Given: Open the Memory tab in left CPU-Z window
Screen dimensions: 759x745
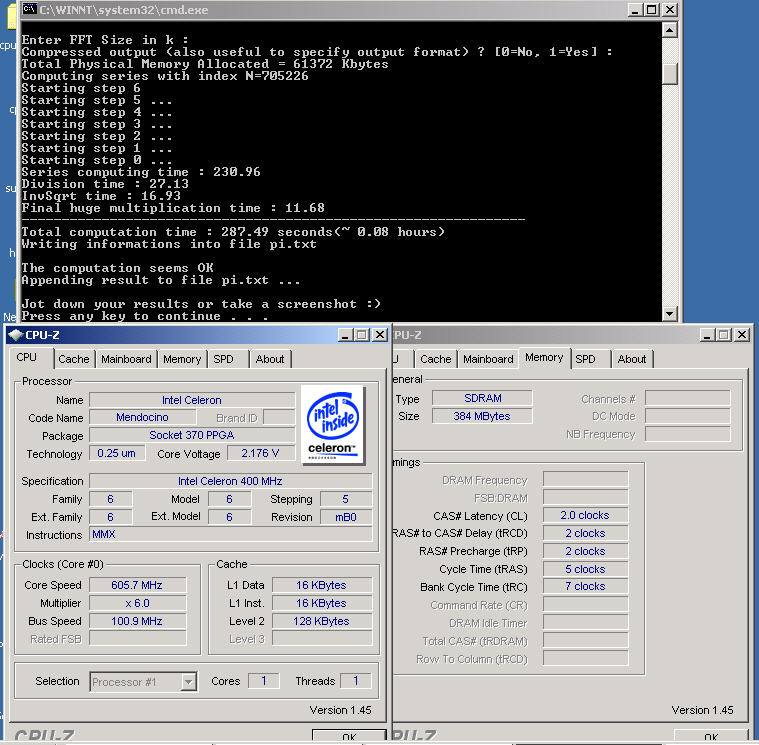Looking at the screenshot, I should pyautogui.click(x=182, y=359).
